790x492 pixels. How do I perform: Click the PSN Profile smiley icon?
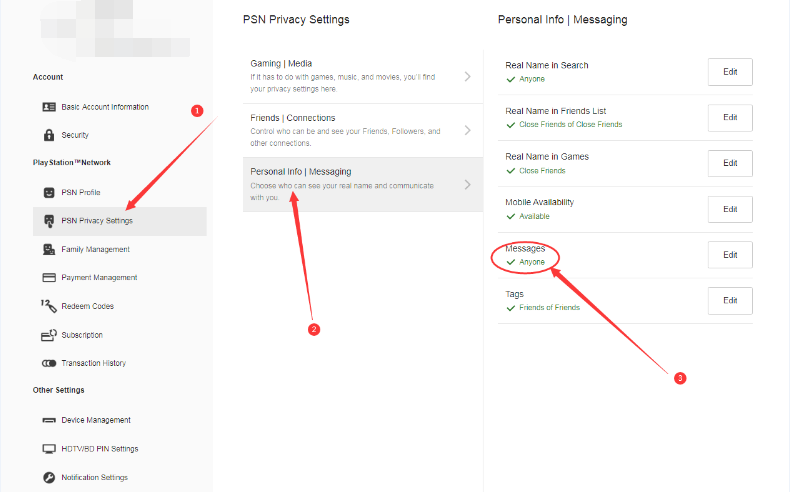pos(49,192)
